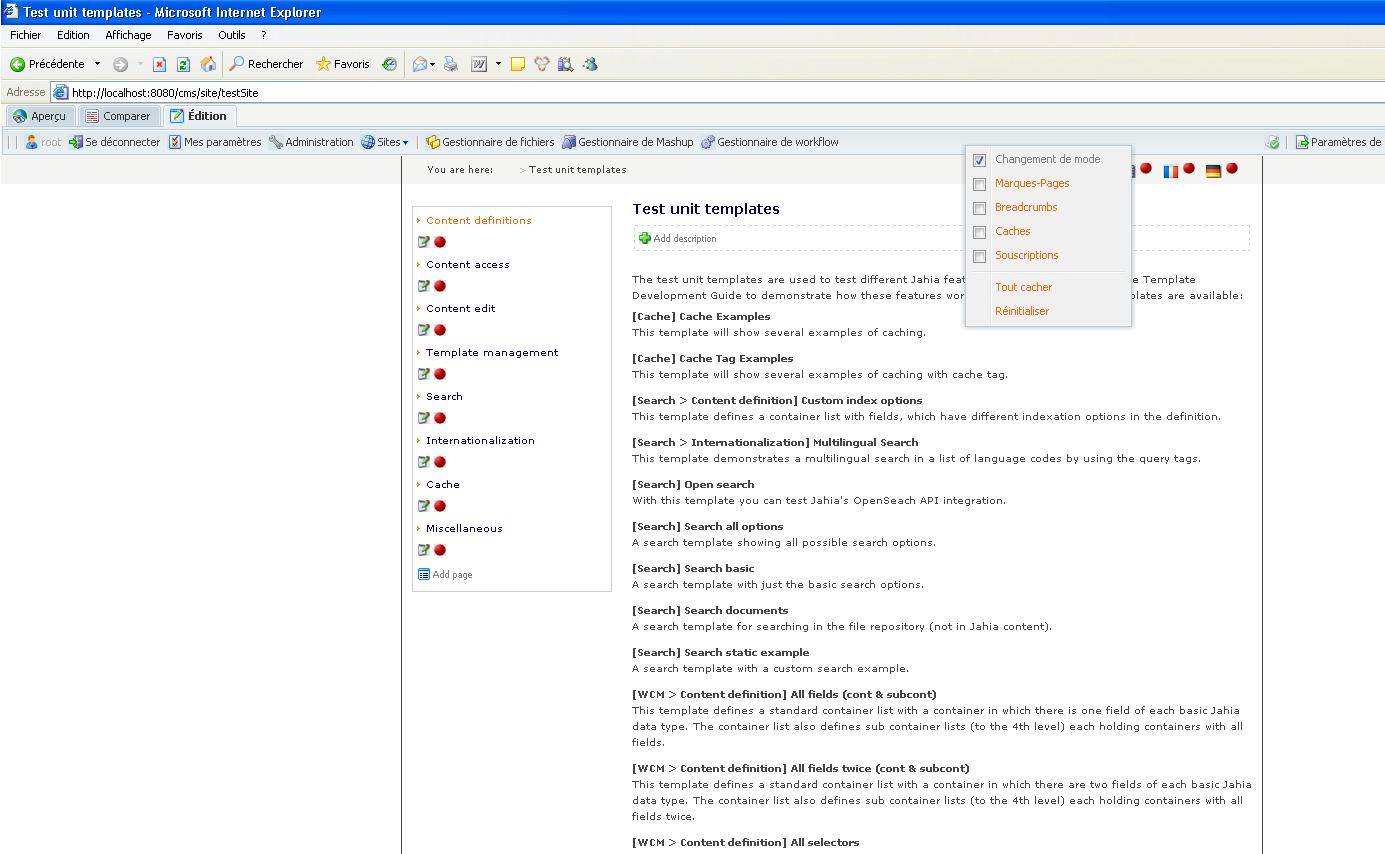Image resolution: width=1385 pixels, height=854 pixels.
Task: Click the red status dot under Internationalization
Action: pyautogui.click(x=440, y=462)
